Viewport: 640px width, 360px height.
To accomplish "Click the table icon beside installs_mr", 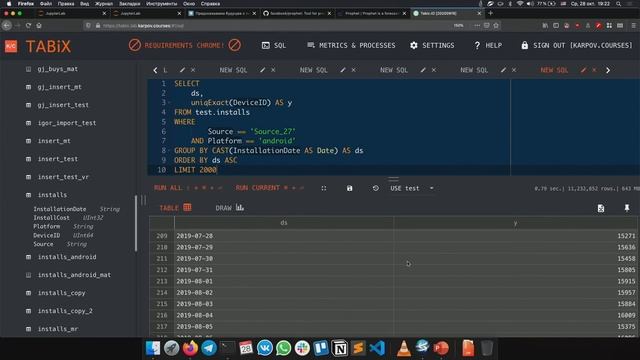I will tap(28, 329).
